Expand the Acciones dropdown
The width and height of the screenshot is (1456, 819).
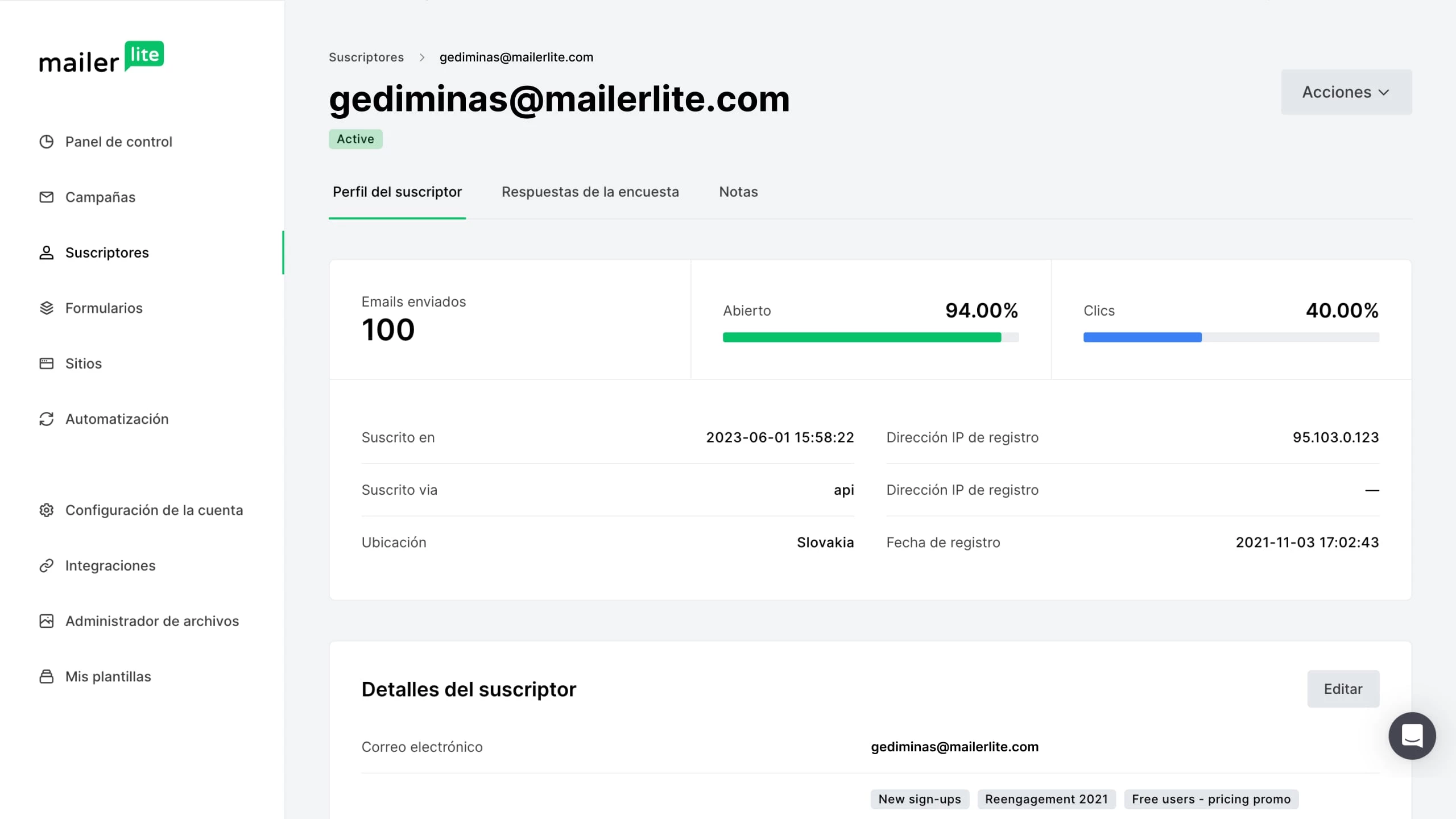[1346, 92]
